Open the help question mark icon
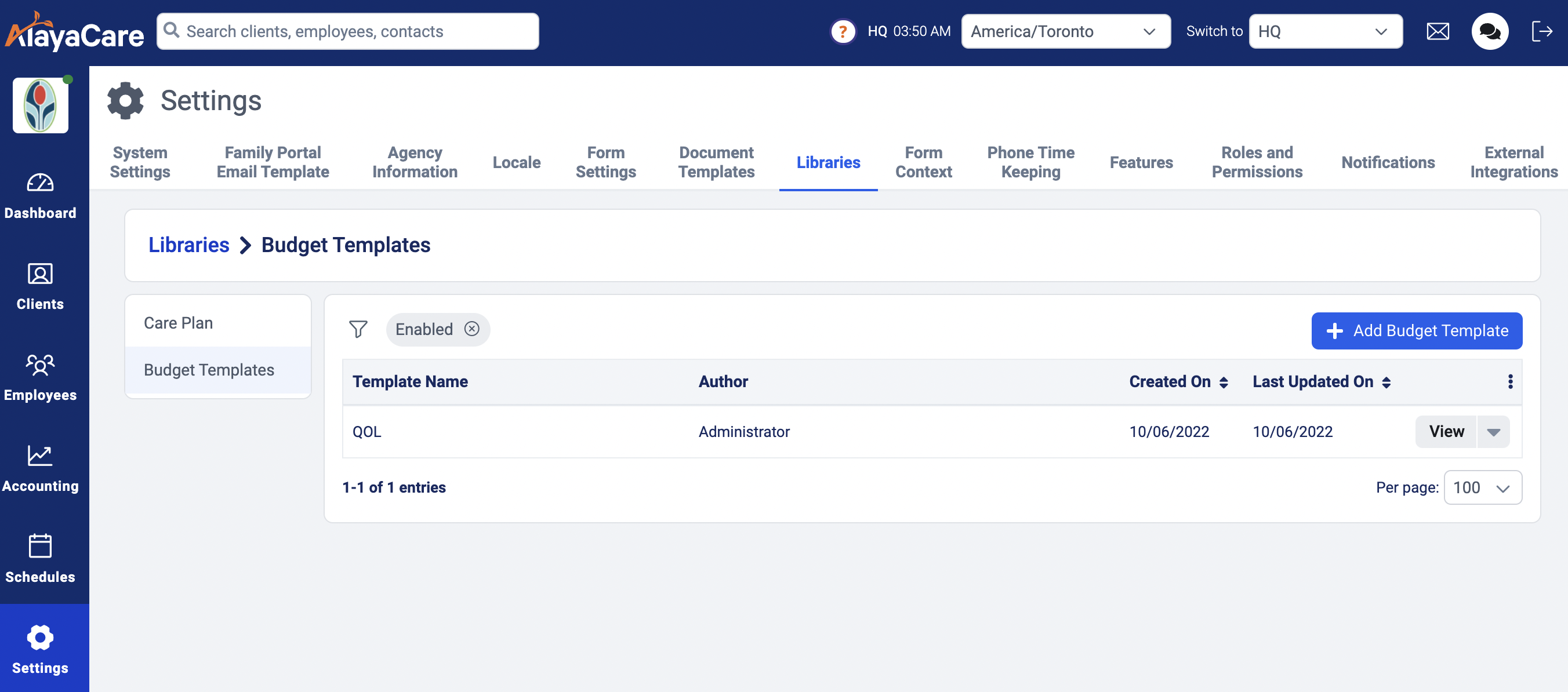Viewport: 1568px width, 692px height. (843, 32)
